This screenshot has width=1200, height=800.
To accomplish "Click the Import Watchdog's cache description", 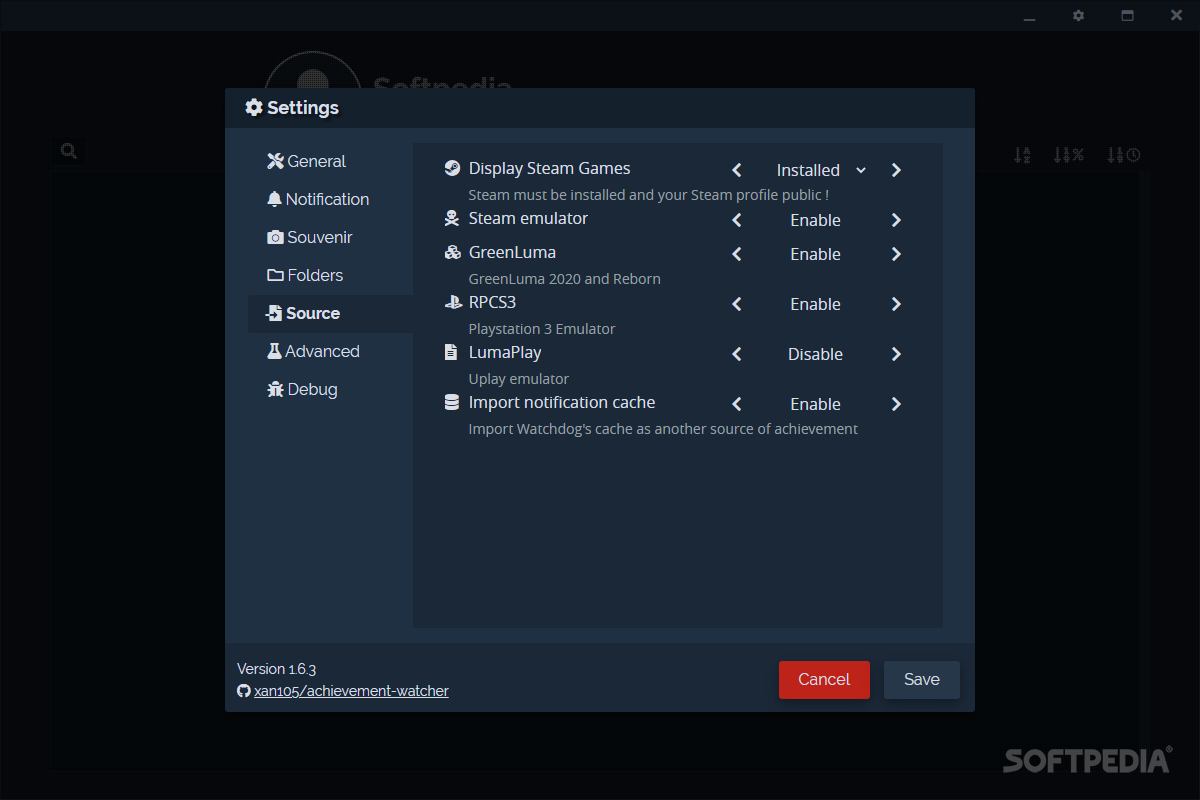I will [x=663, y=429].
